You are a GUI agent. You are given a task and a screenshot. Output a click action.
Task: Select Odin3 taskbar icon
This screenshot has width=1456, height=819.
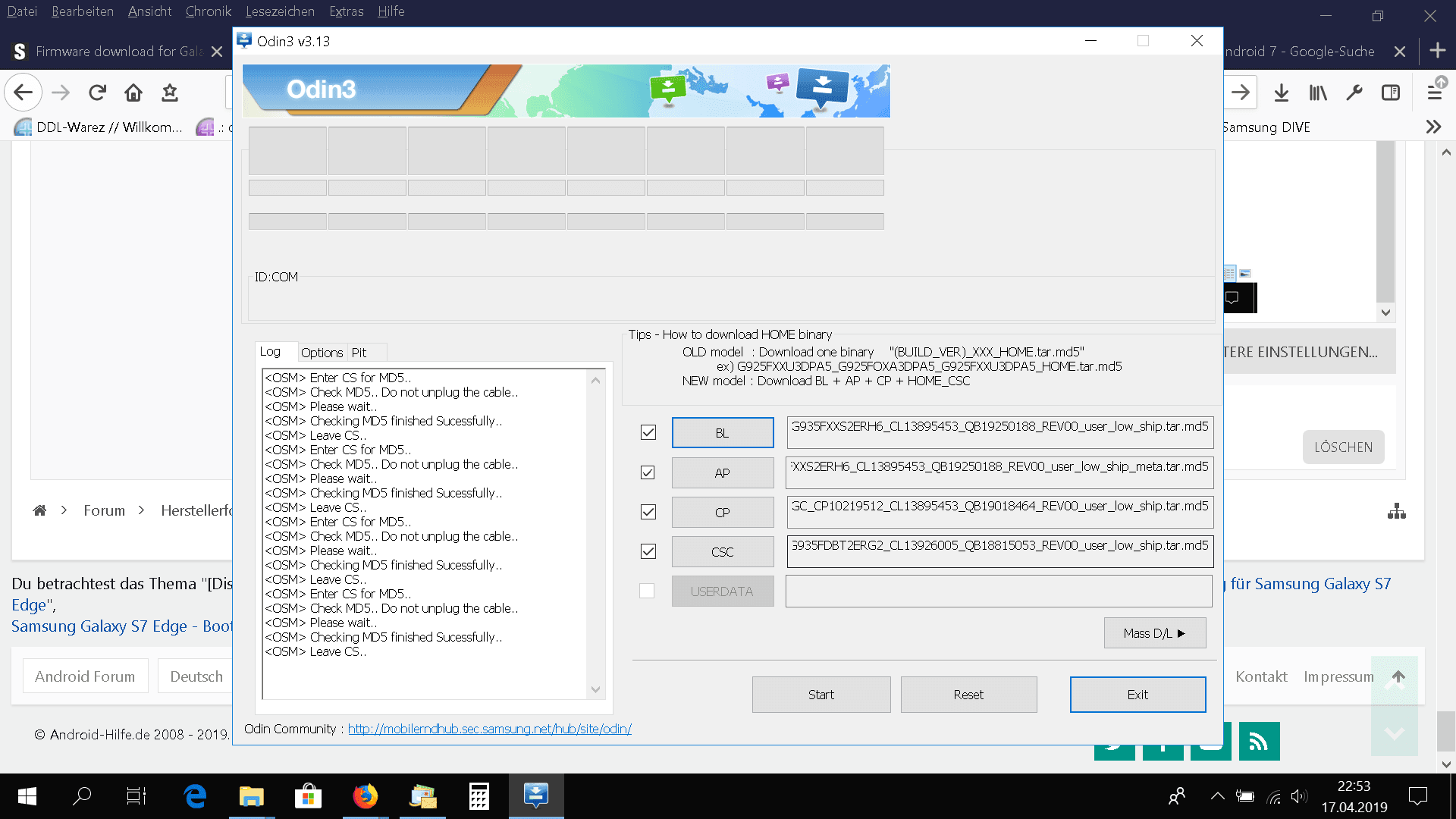point(535,796)
